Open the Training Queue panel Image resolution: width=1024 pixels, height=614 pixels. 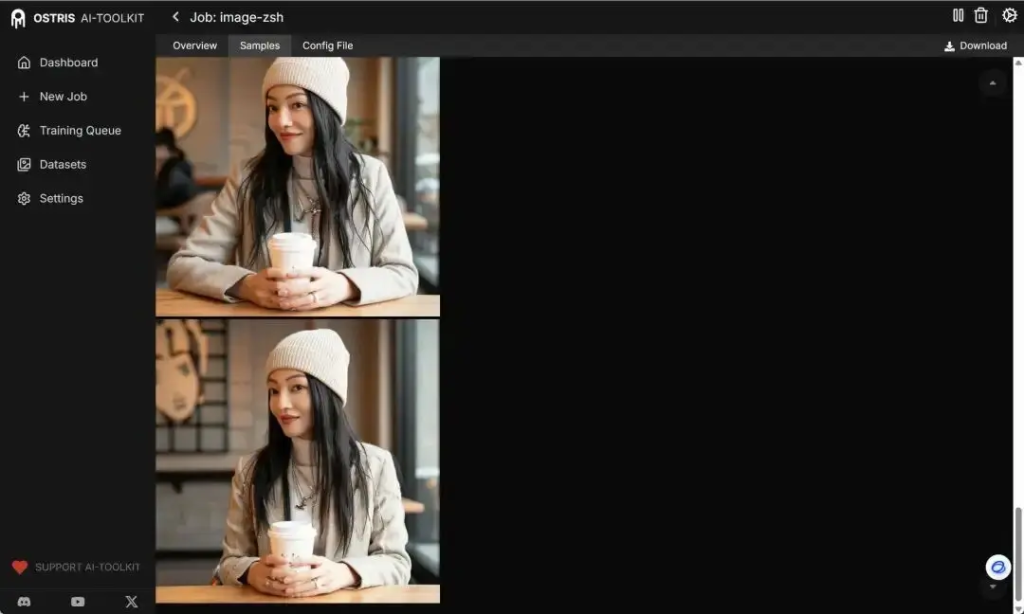click(80, 130)
